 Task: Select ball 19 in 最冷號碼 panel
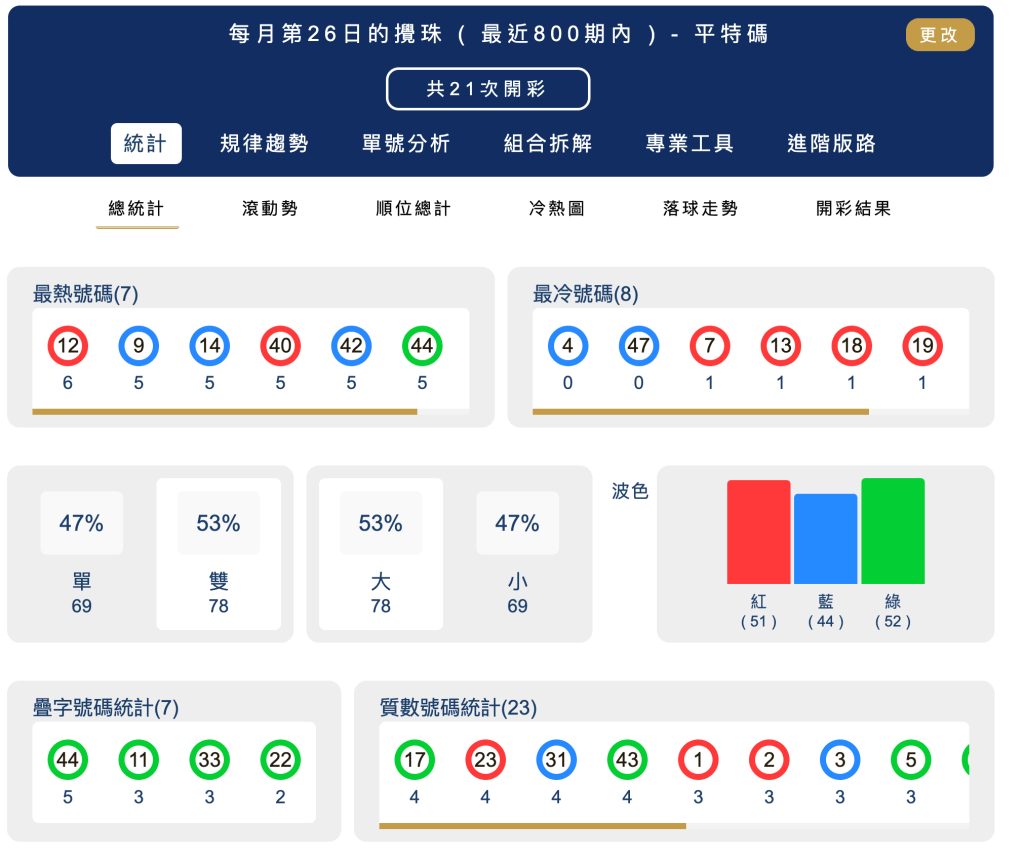(x=921, y=345)
